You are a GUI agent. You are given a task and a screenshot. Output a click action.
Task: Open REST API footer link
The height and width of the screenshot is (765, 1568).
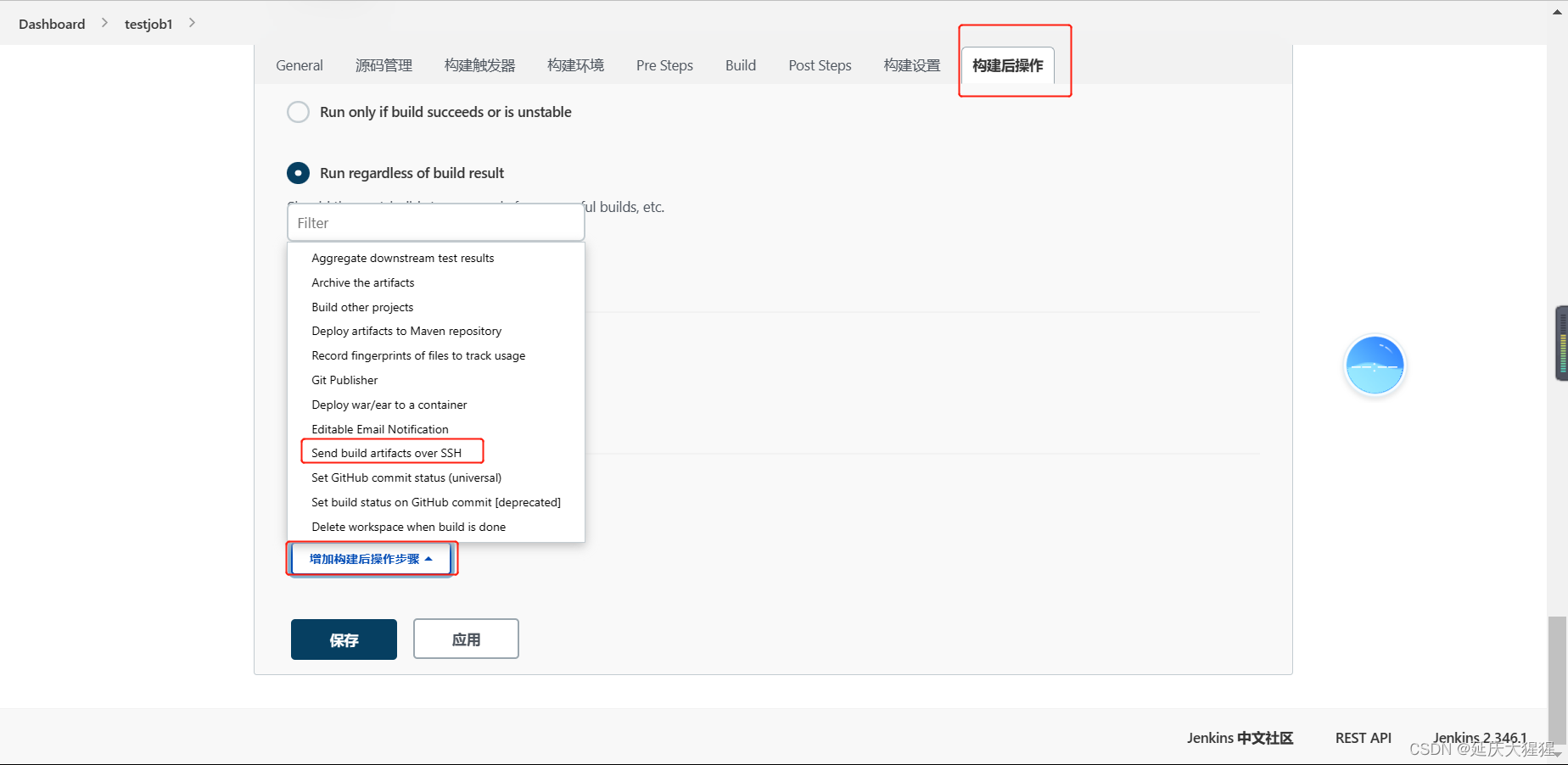[1364, 738]
